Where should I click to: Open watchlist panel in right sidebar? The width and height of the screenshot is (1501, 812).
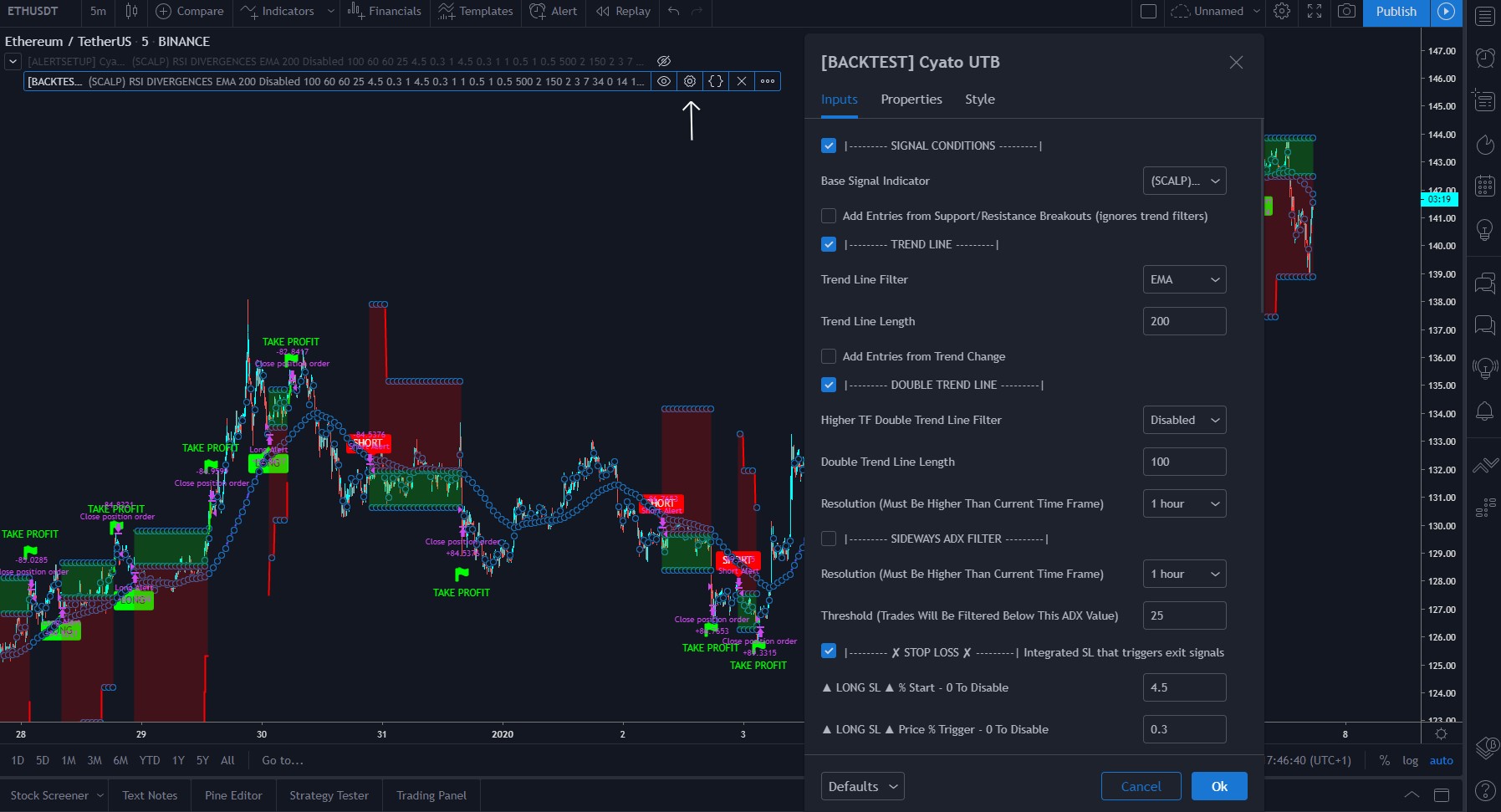pyautogui.click(x=1484, y=16)
